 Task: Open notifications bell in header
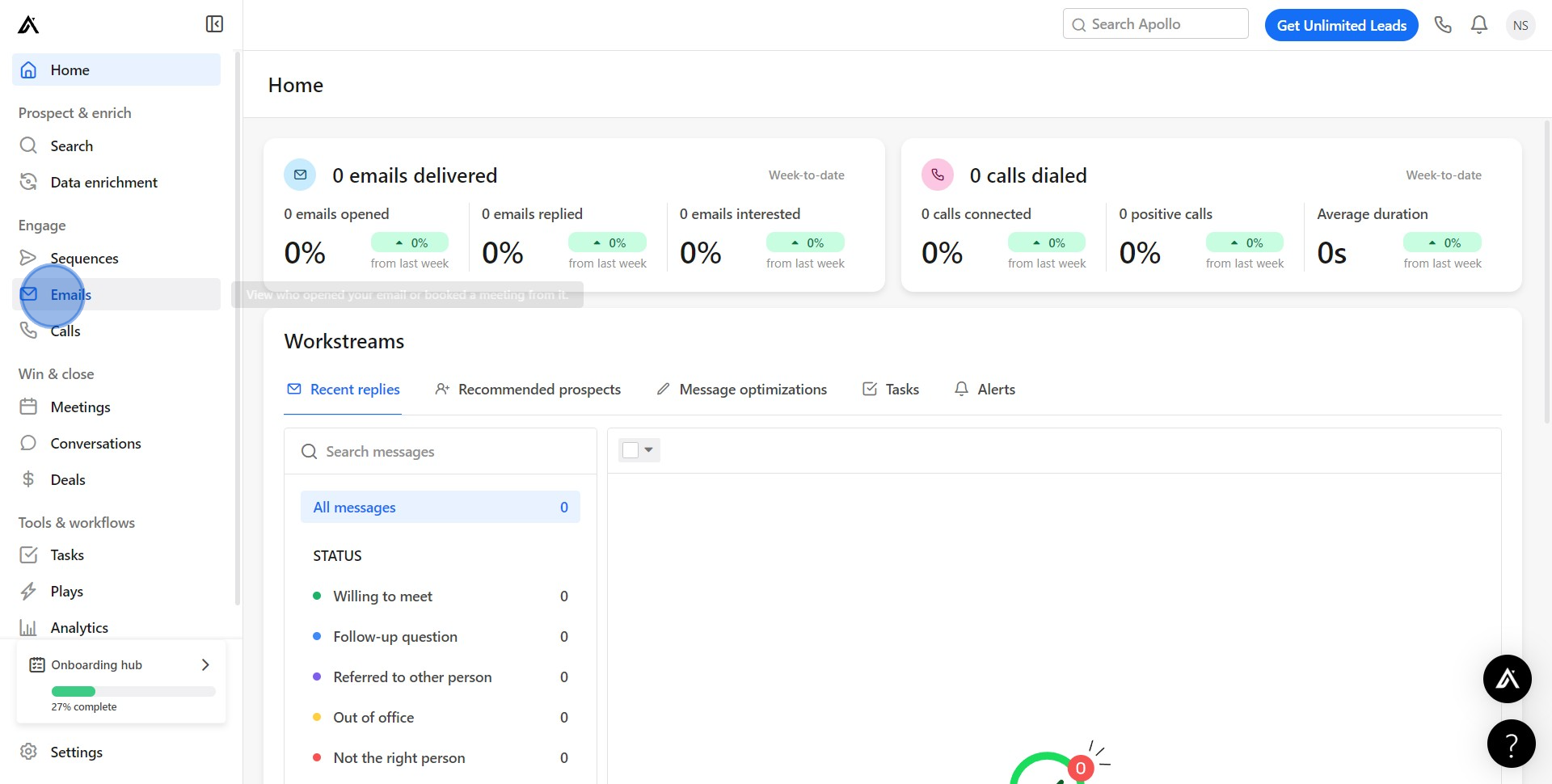click(1479, 25)
